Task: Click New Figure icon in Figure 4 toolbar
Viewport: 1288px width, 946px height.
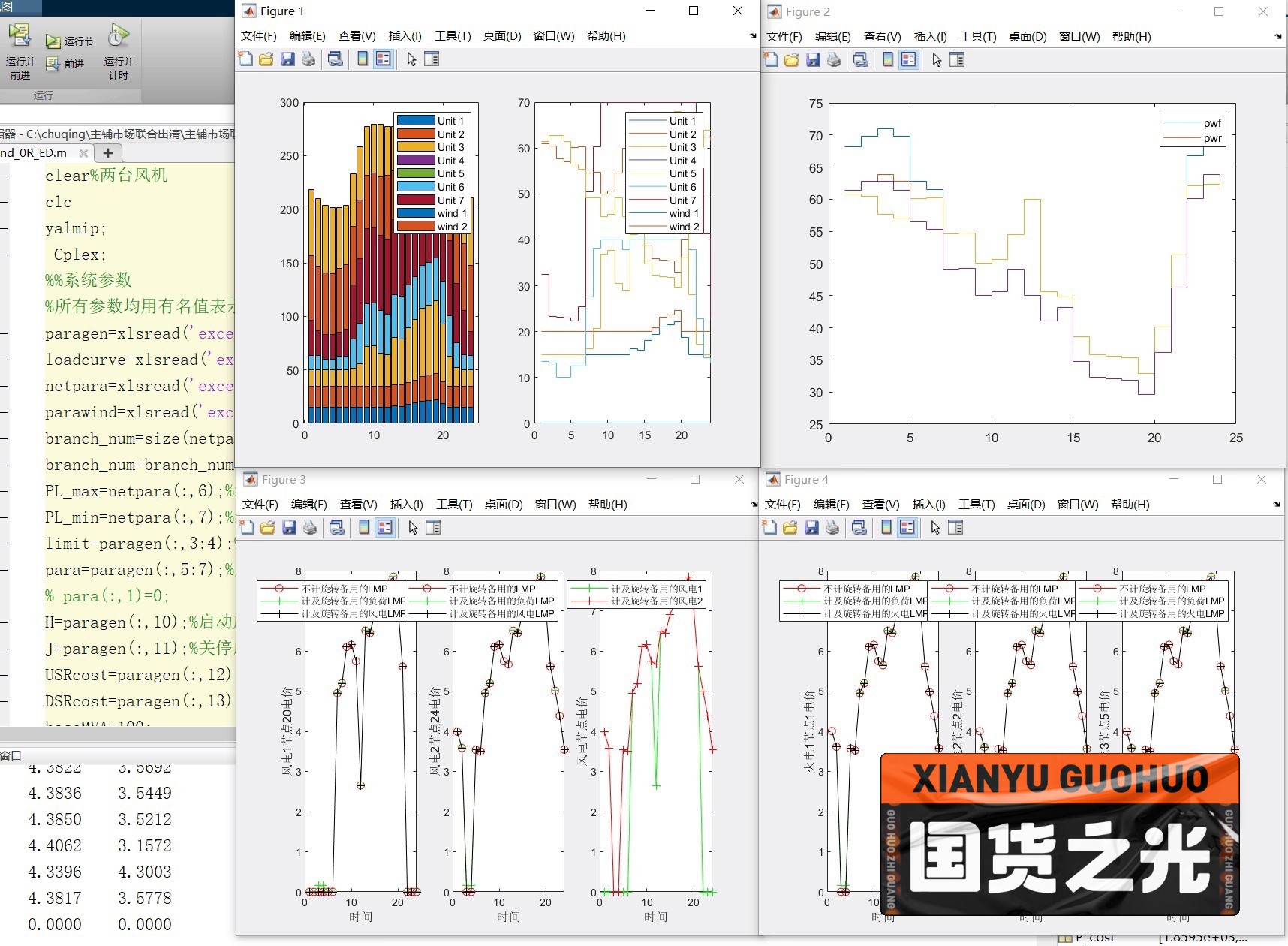Action: click(x=769, y=527)
